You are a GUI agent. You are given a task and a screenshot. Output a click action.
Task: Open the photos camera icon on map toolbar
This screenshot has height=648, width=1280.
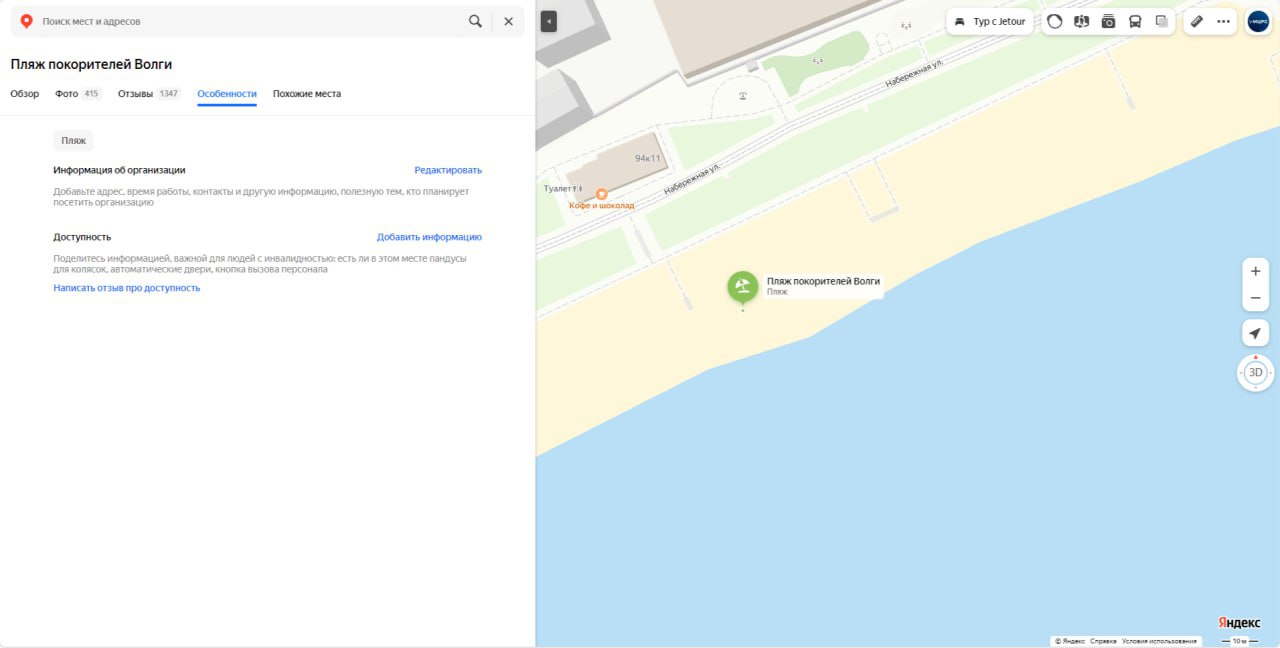[1108, 21]
